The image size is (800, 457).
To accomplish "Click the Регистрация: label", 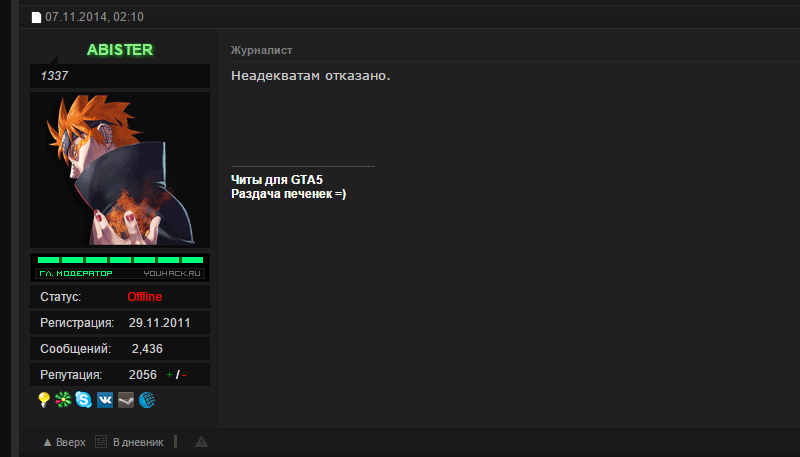I will 77,323.
